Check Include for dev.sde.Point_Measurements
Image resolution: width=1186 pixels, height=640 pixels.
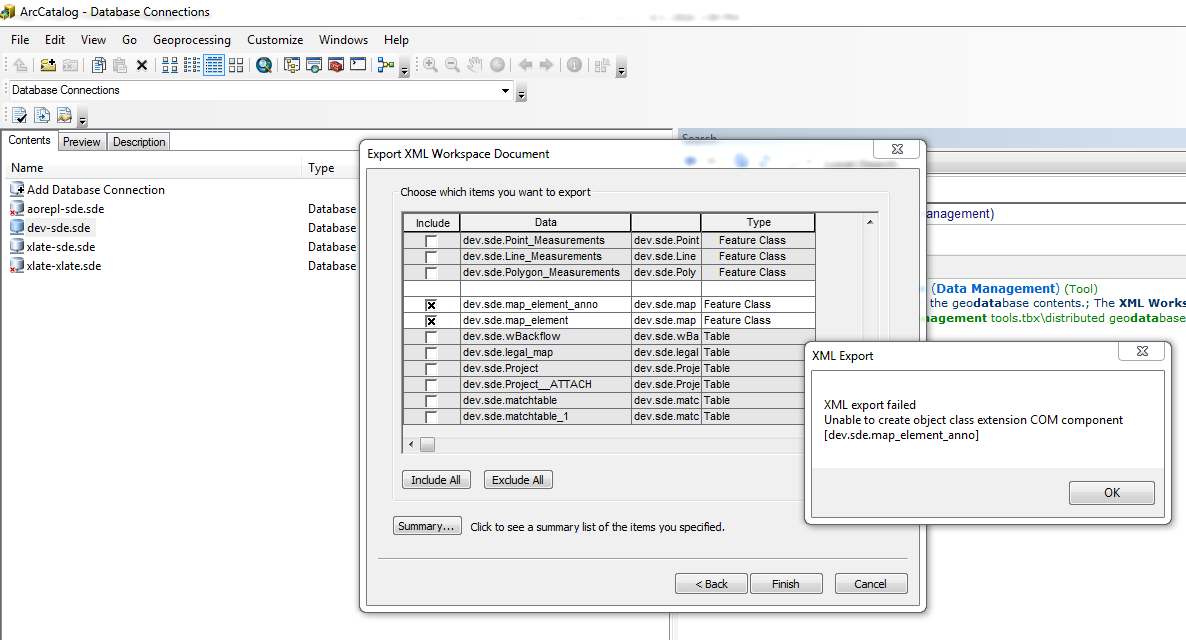431,241
